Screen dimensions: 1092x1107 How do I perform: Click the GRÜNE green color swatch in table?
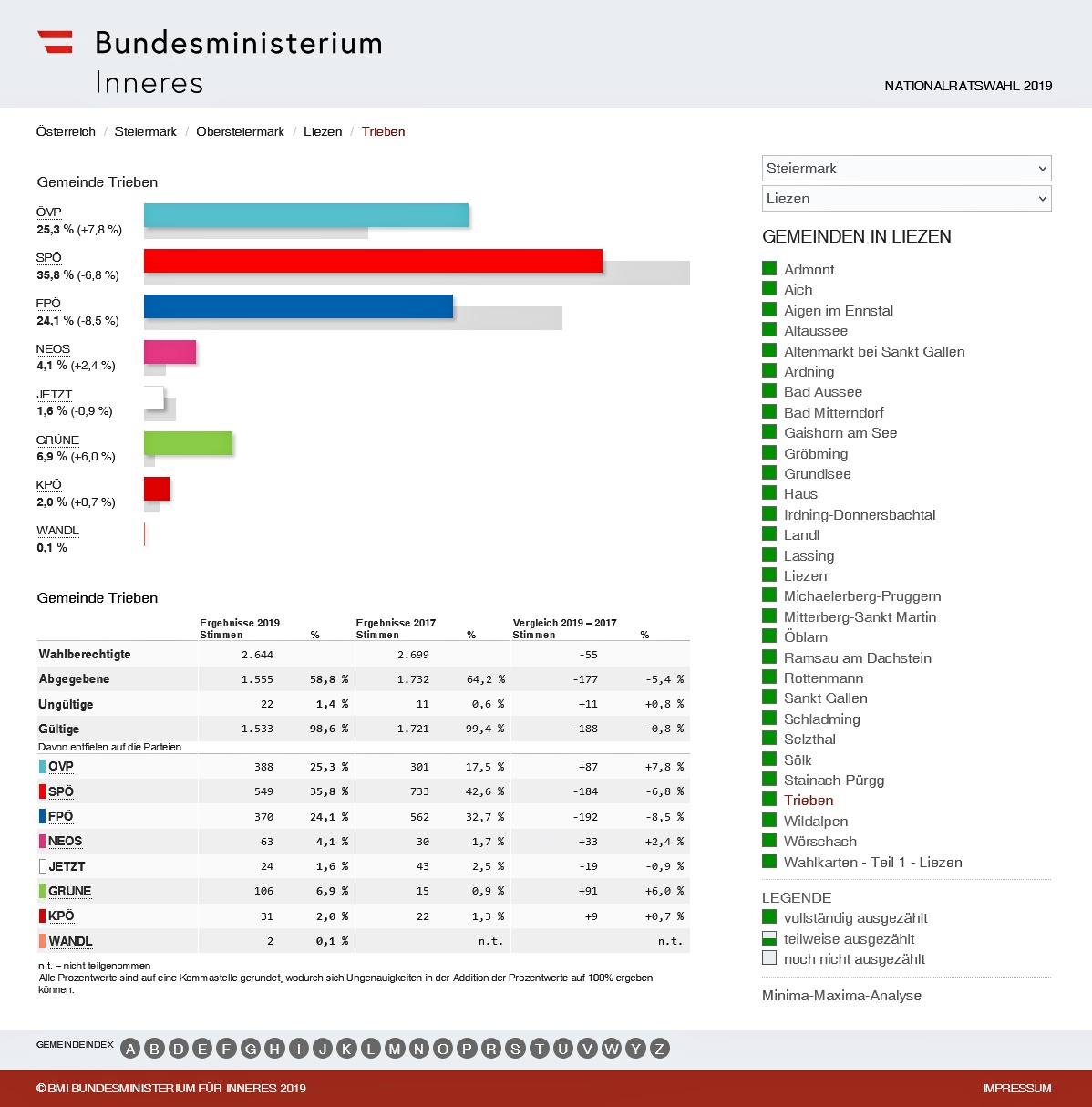(x=42, y=891)
